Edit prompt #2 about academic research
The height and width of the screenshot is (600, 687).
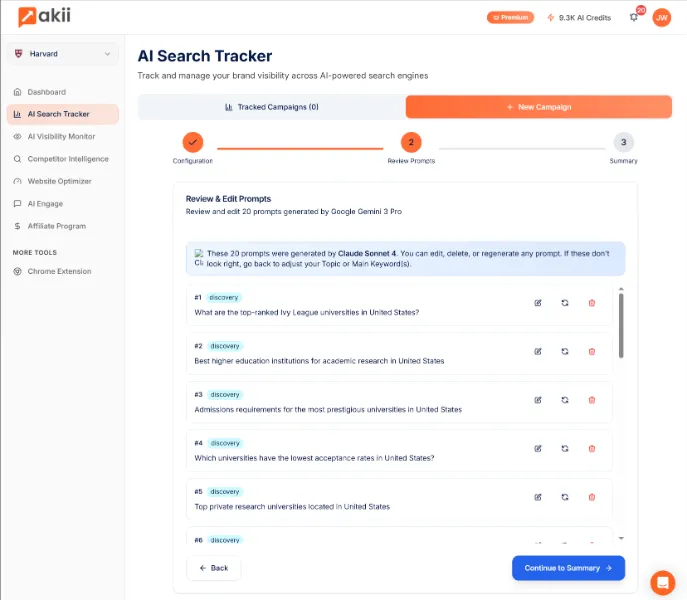538,351
